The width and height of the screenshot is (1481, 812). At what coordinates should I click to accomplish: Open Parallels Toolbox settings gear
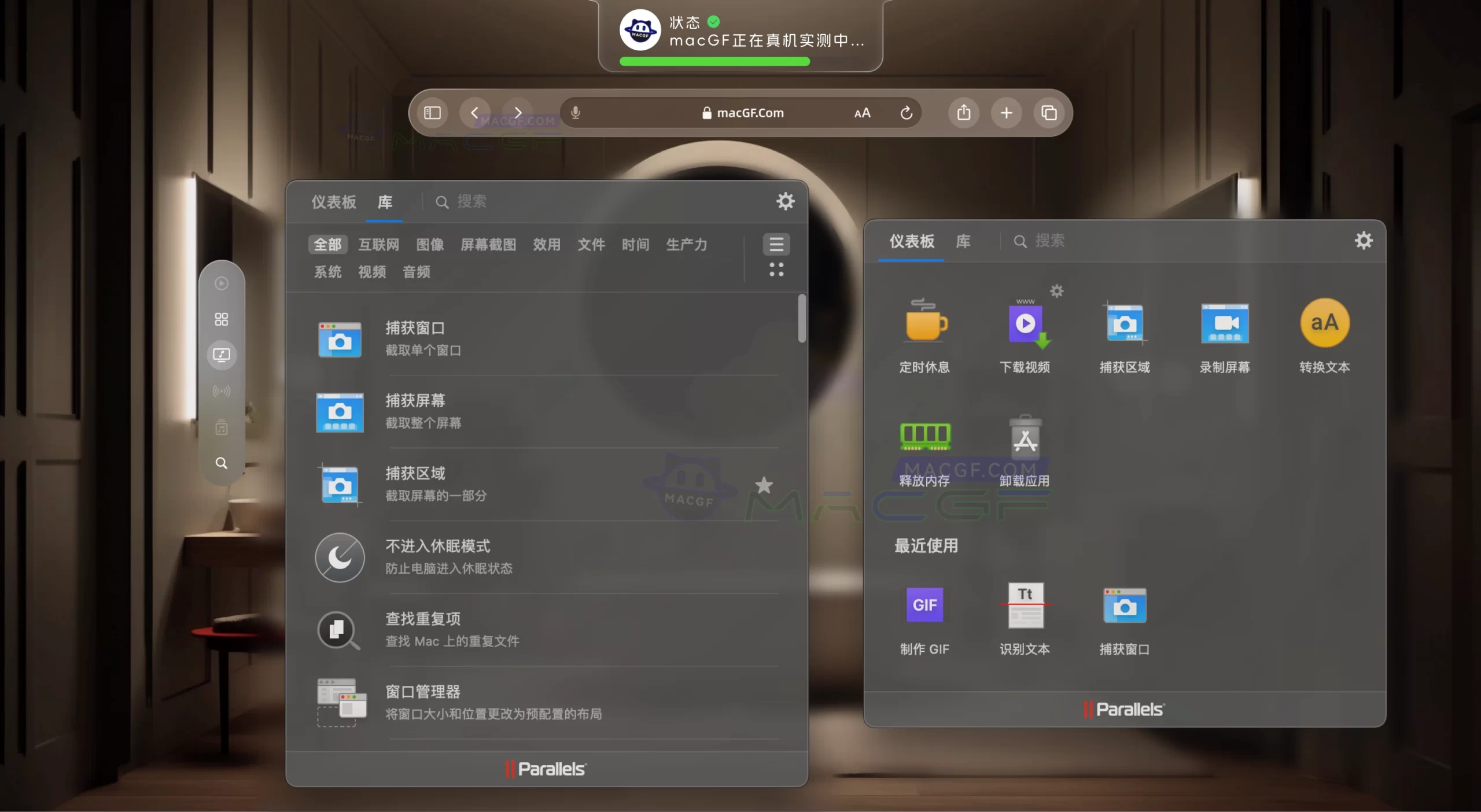(786, 201)
